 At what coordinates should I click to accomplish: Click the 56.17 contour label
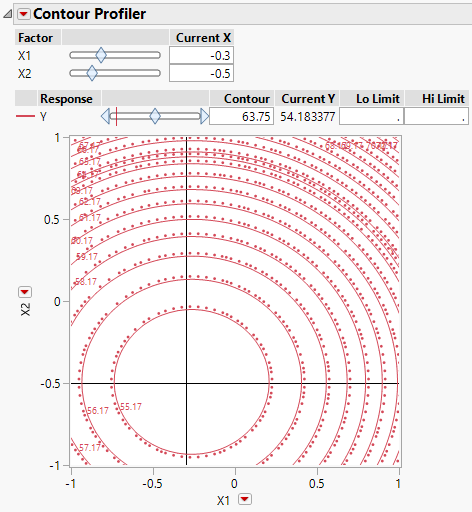tap(98, 411)
